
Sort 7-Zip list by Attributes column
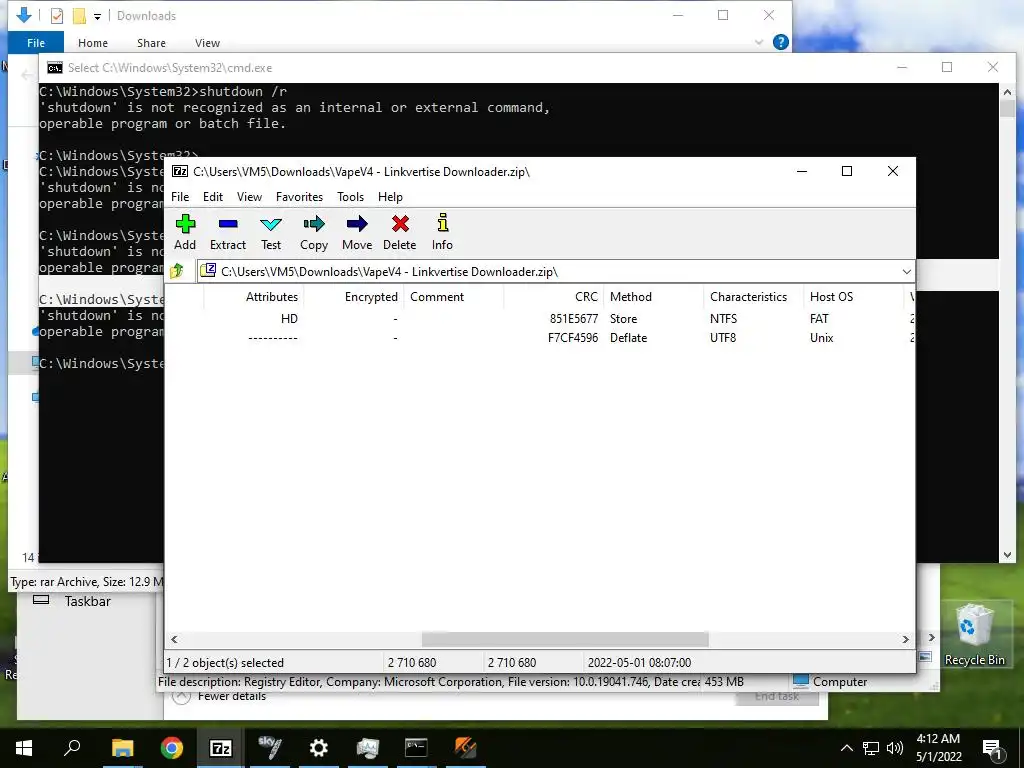click(253, 296)
